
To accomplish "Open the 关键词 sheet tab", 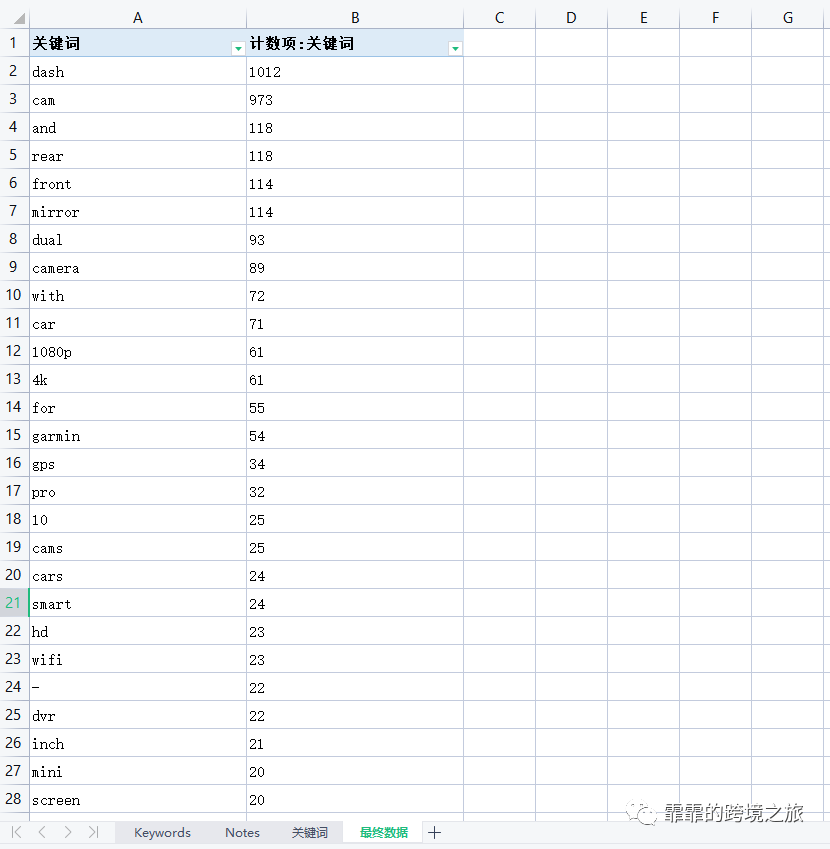I will tap(310, 832).
